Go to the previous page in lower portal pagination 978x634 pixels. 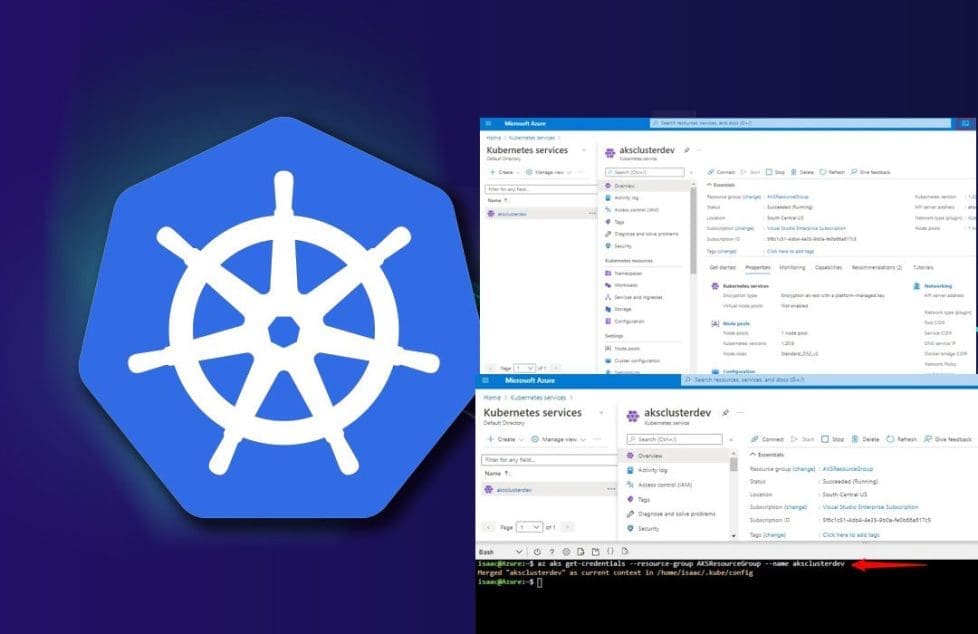coord(489,527)
